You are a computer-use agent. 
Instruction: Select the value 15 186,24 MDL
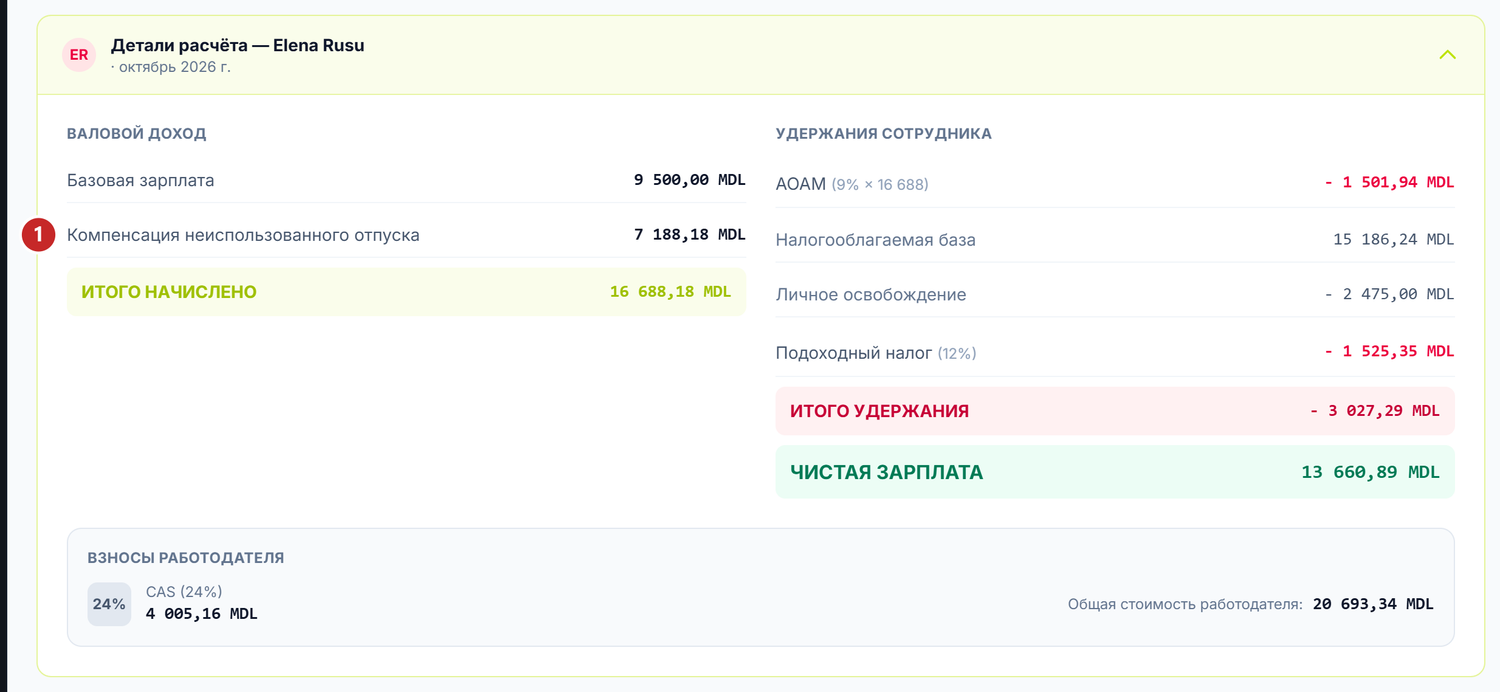pyautogui.click(x=1394, y=239)
